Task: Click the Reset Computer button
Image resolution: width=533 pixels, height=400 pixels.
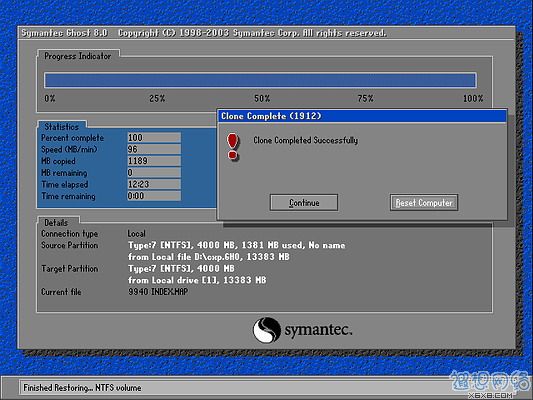Action: [424, 203]
